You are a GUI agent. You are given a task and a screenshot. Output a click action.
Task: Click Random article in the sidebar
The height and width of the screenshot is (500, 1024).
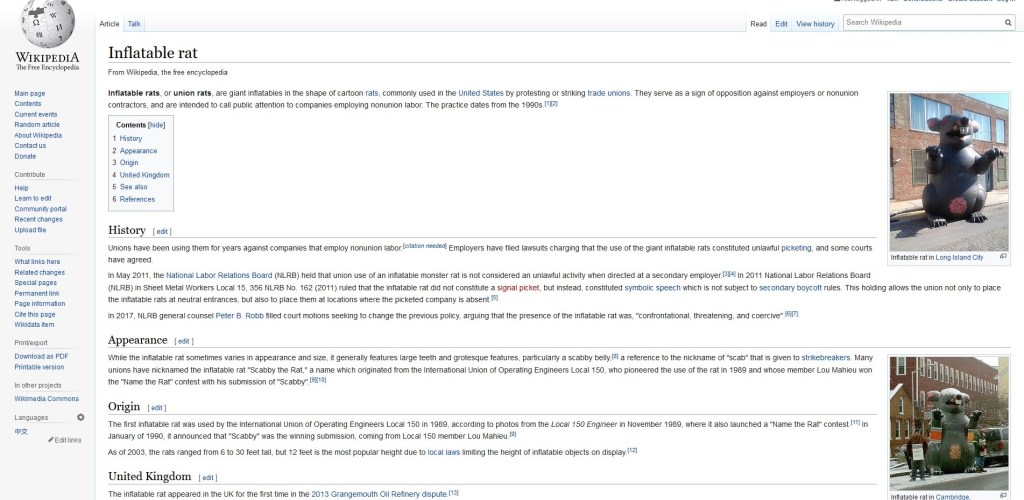coord(37,124)
